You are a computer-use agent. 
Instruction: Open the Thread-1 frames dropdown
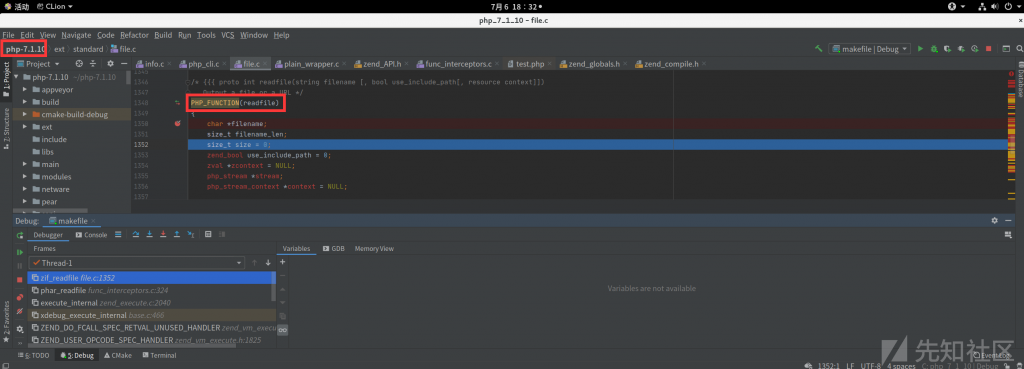pos(136,263)
